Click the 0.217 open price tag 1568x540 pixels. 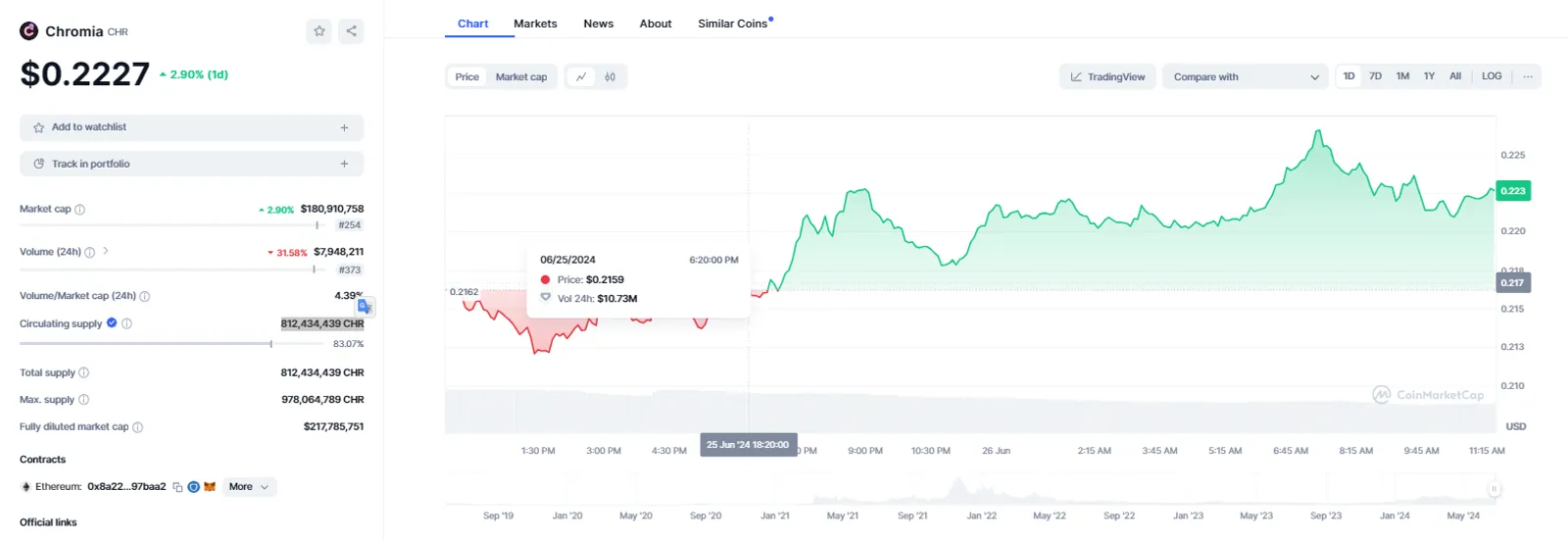click(1513, 282)
